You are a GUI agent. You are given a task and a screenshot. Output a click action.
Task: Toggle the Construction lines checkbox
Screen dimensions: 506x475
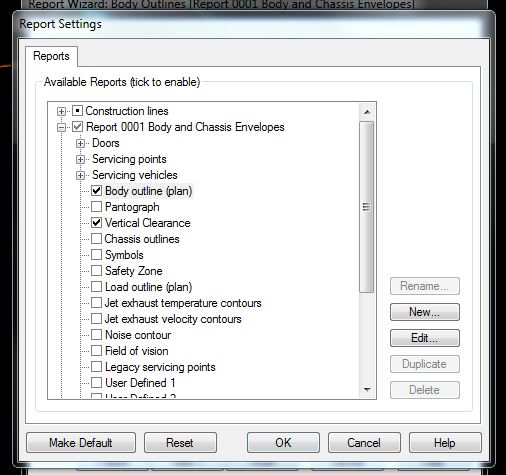tap(77, 111)
